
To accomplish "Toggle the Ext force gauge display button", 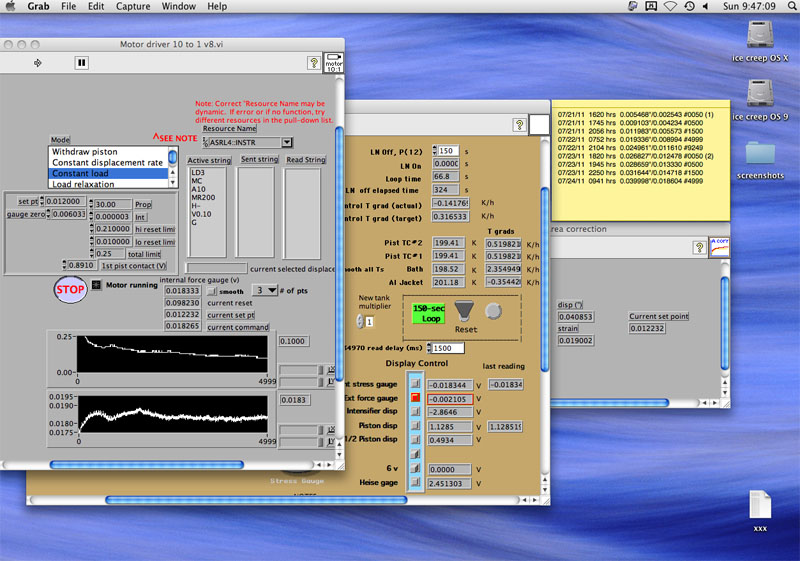I will point(416,398).
